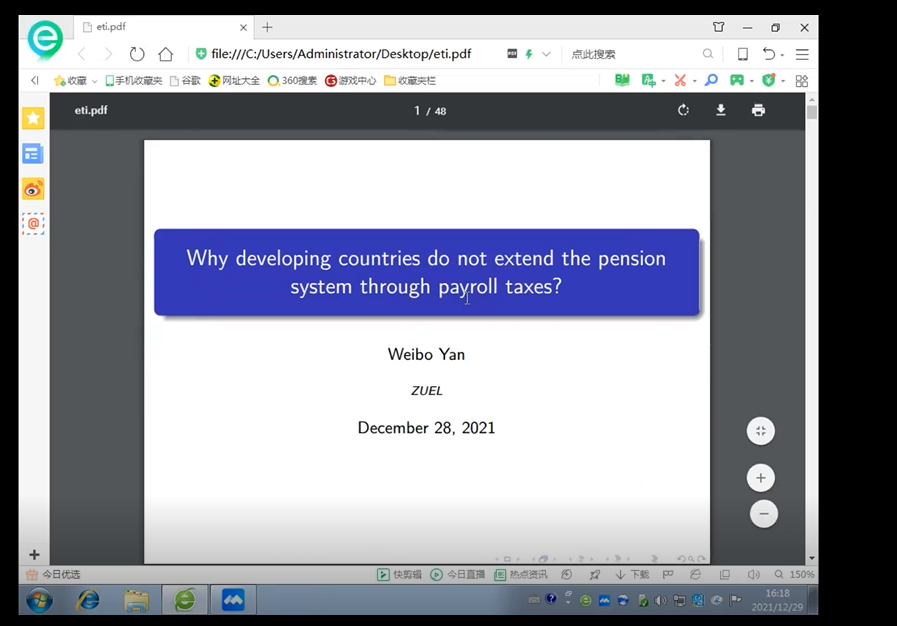Open a new tab with the plus button
Viewport: 897px width, 626px height.
coord(267,27)
